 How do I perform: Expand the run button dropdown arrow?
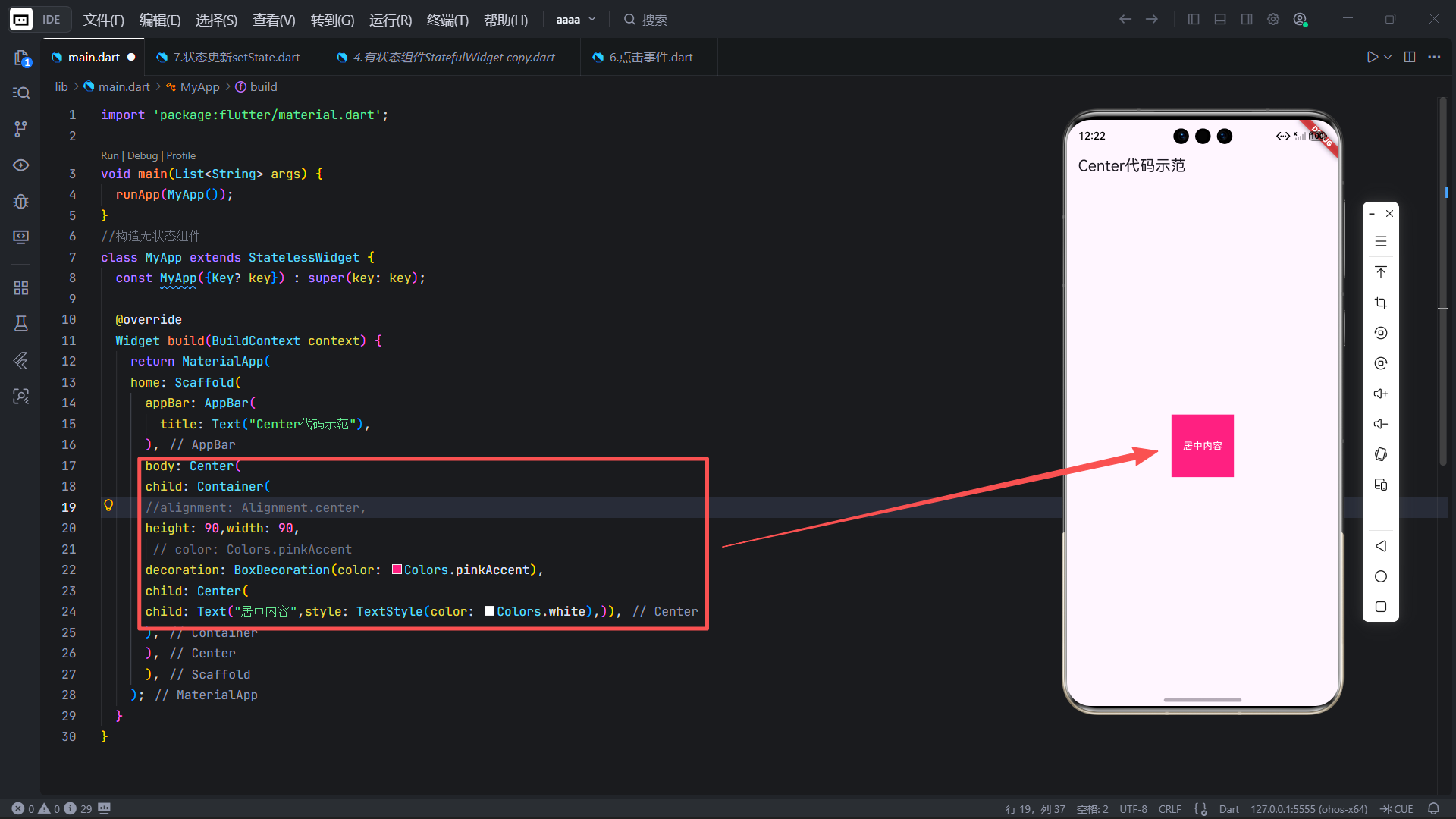click(x=1388, y=57)
